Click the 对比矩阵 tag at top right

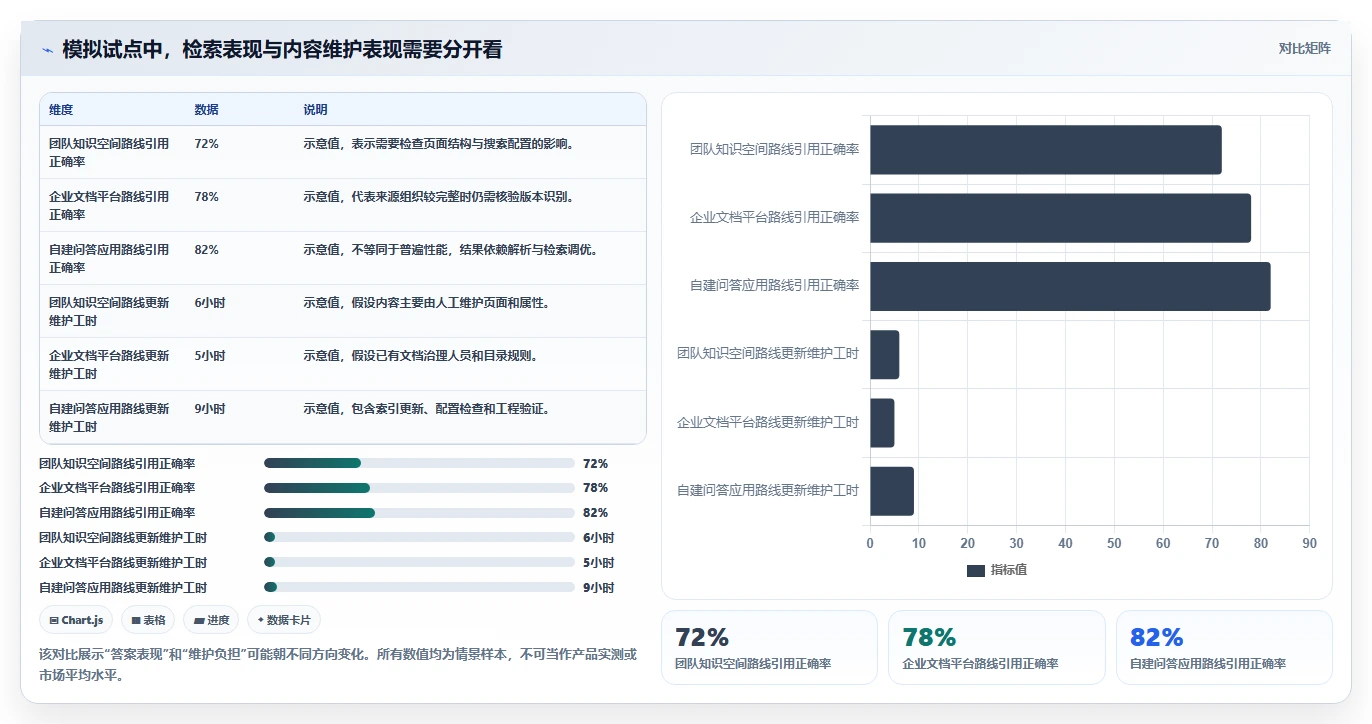pyautogui.click(x=1304, y=48)
